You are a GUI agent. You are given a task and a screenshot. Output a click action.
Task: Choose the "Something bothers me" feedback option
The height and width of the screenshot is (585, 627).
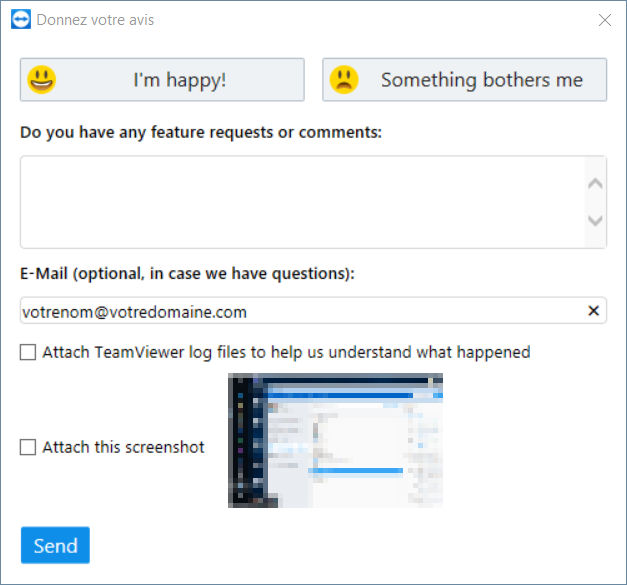pyautogui.click(x=465, y=80)
